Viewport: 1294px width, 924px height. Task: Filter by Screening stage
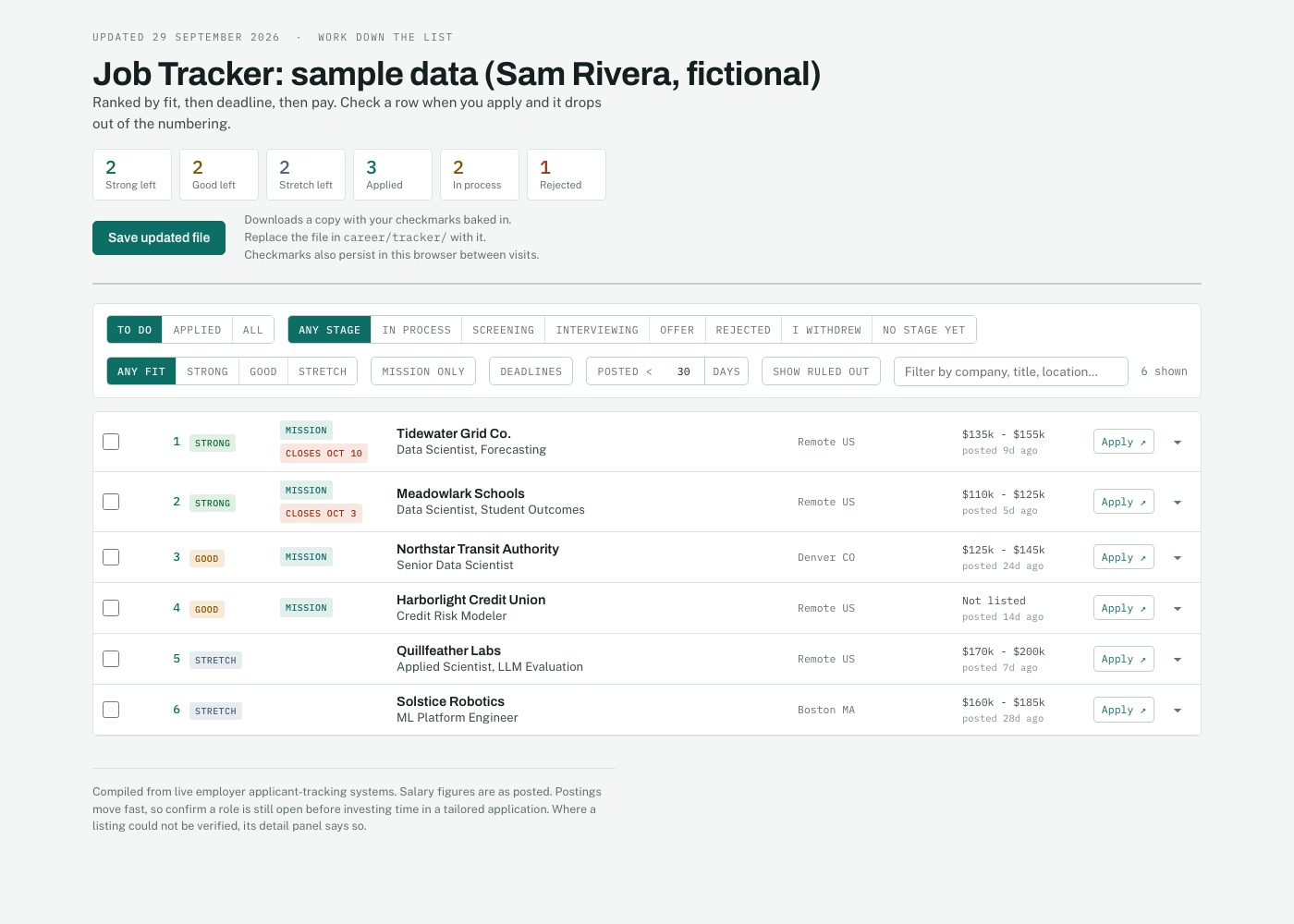(503, 330)
